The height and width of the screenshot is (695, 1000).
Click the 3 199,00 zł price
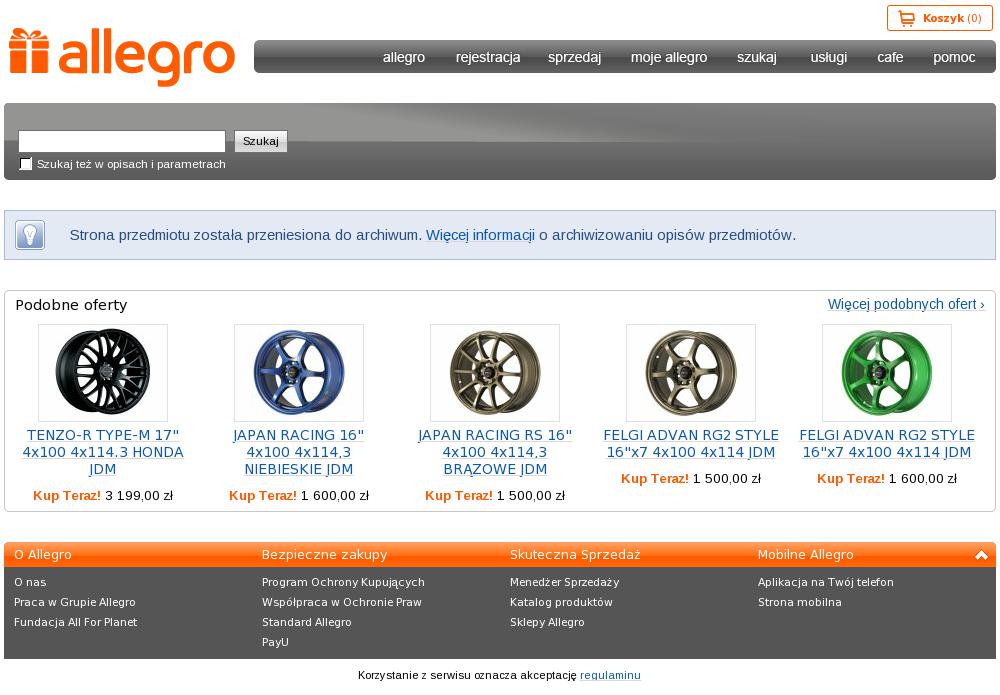[x=139, y=495]
